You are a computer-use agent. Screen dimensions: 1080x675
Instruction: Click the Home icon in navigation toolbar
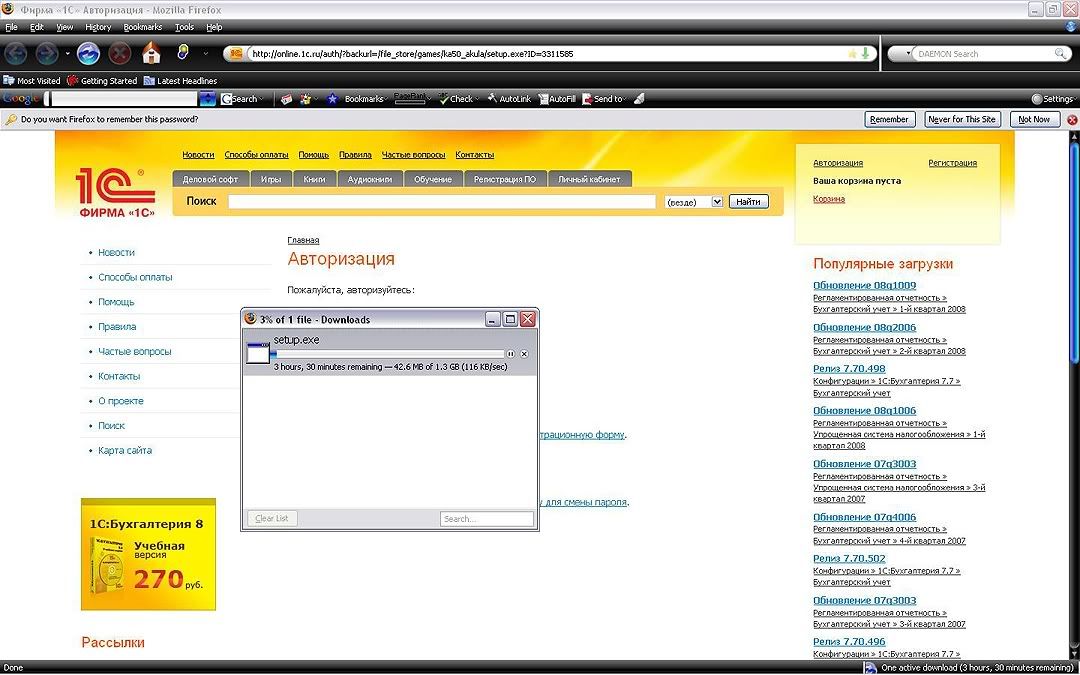point(151,53)
